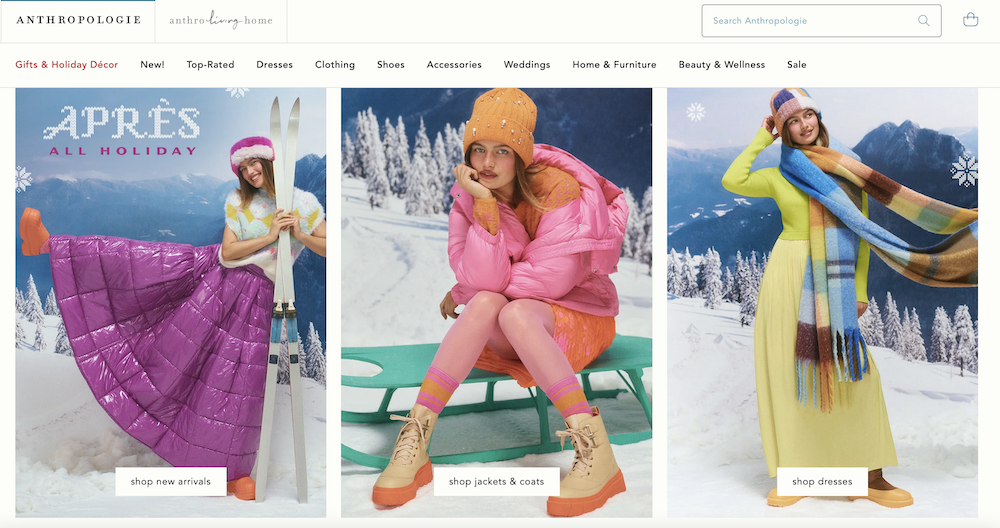Go to the Dresses category
Screen dimensions: 1000x528
pos(274,65)
